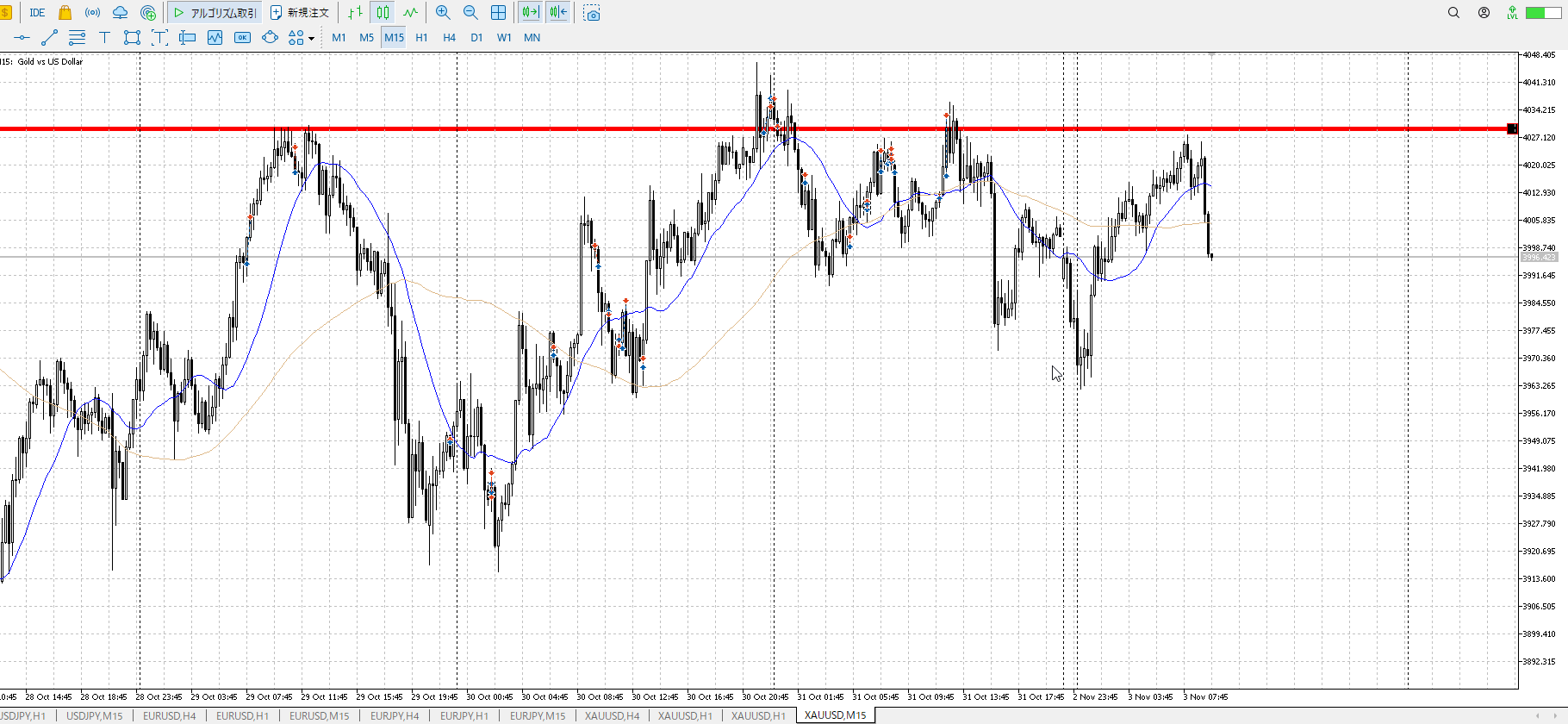This screenshot has width=1568, height=724.
Task: Take a chart screenshot with camera icon
Action: [592, 13]
